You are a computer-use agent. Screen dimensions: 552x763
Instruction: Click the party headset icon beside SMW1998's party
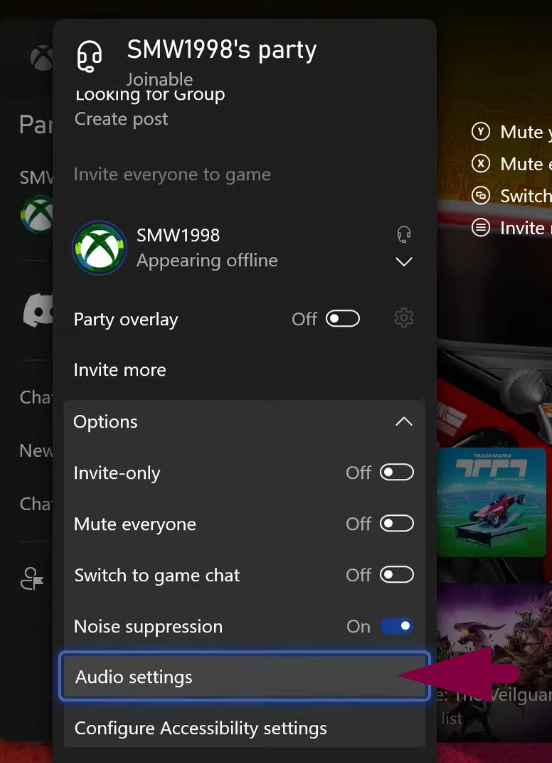90,56
